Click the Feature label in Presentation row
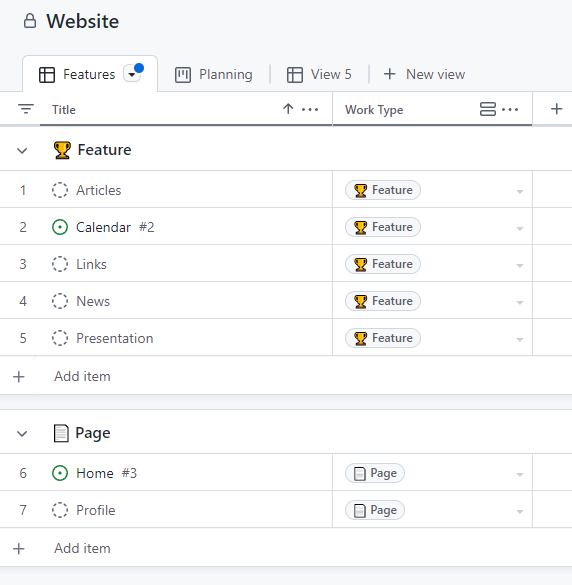This screenshot has height=585, width=572. coord(383,338)
